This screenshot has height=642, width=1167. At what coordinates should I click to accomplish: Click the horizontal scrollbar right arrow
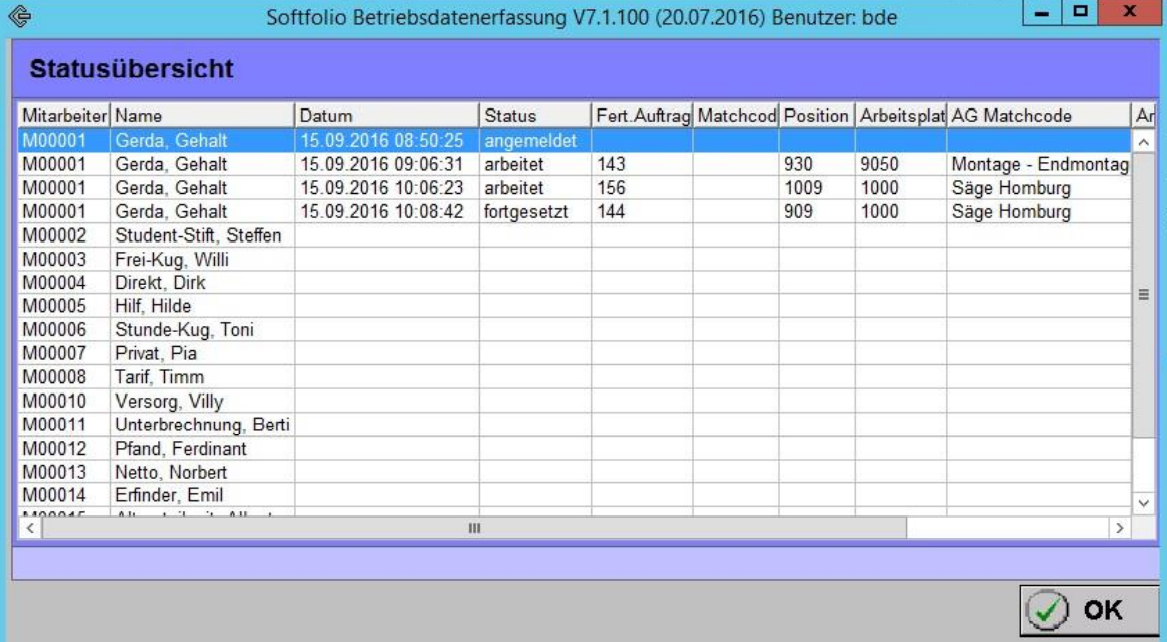pyautogui.click(x=1120, y=527)
